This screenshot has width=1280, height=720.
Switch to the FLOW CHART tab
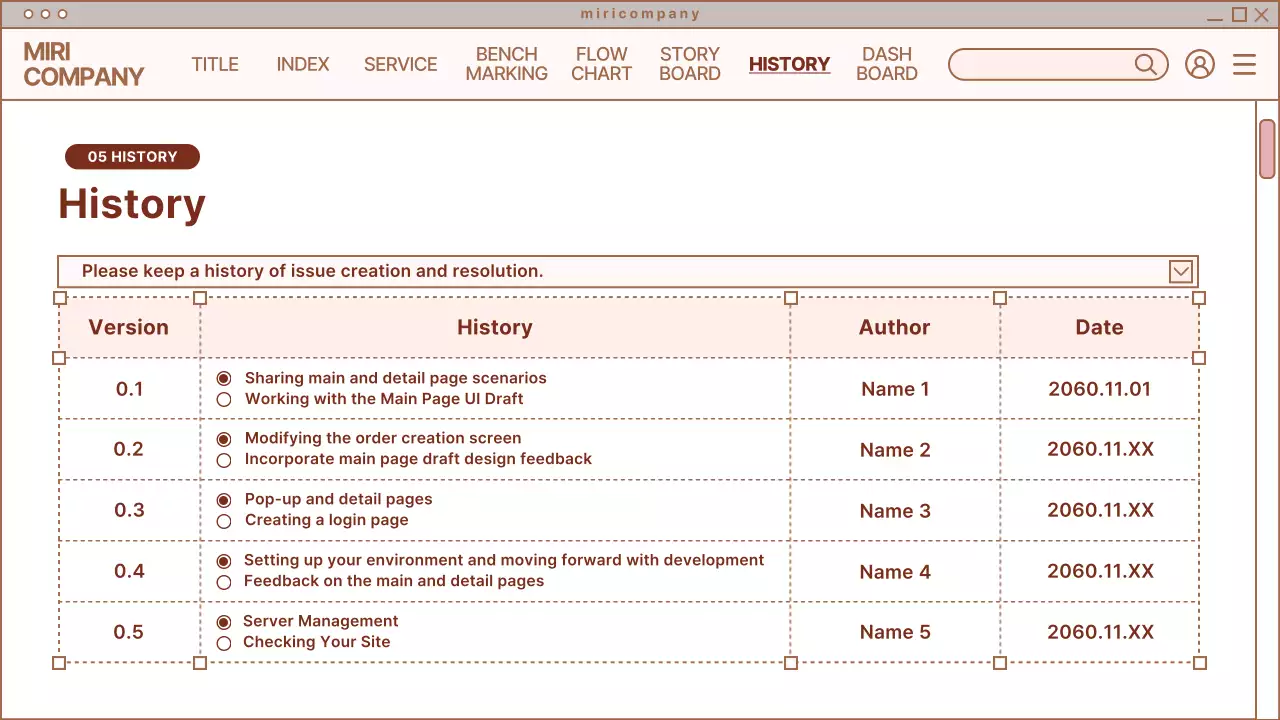[601, 64]
